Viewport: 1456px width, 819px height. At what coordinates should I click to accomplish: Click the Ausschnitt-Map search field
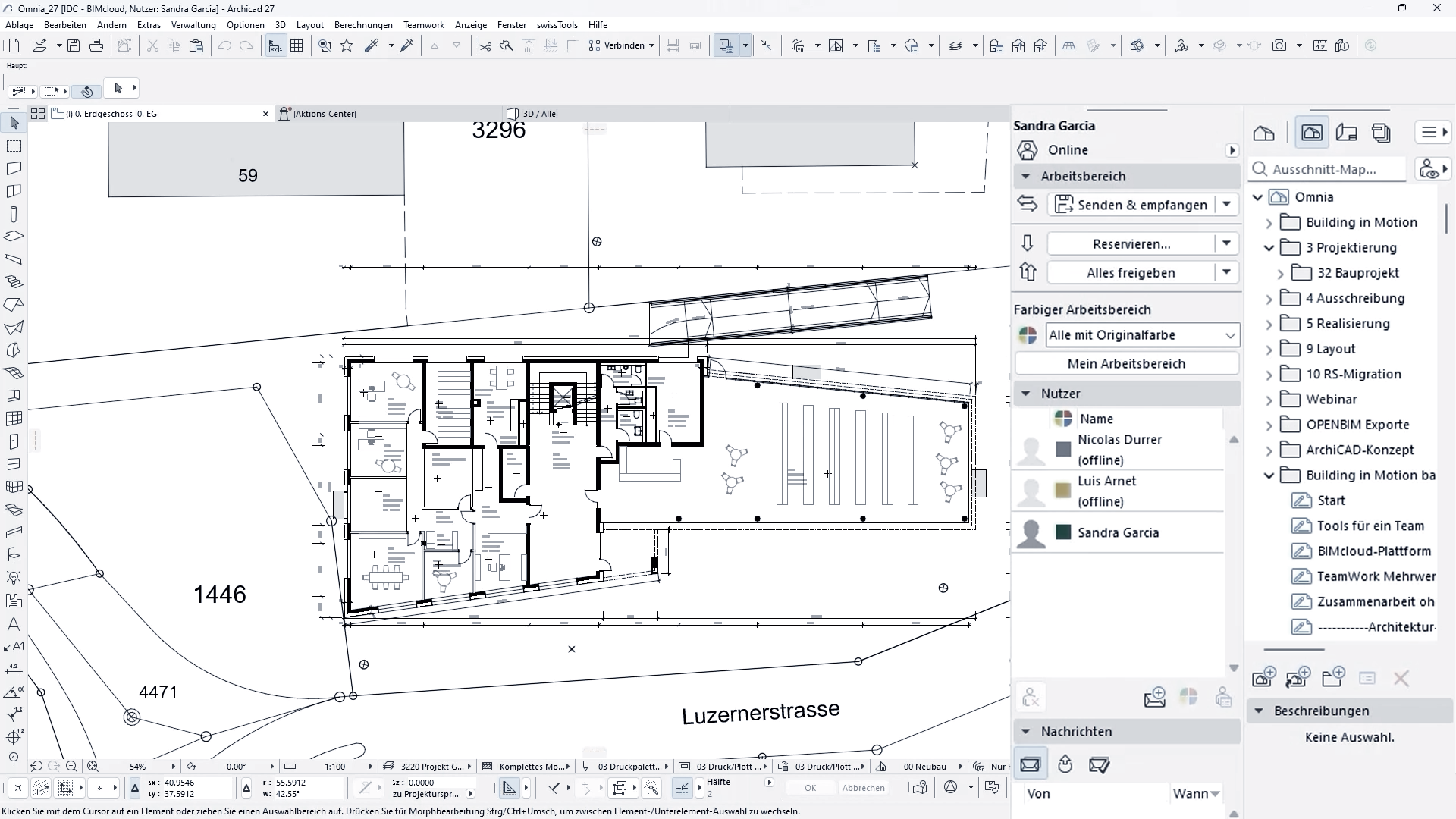click(1327, 169)
